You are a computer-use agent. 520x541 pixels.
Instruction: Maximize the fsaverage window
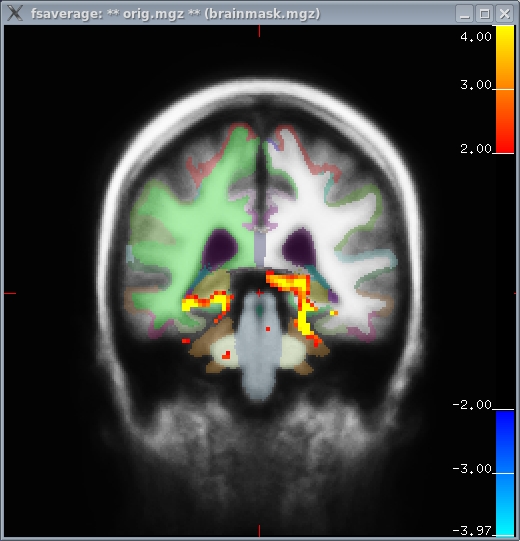tap(484, 14)
